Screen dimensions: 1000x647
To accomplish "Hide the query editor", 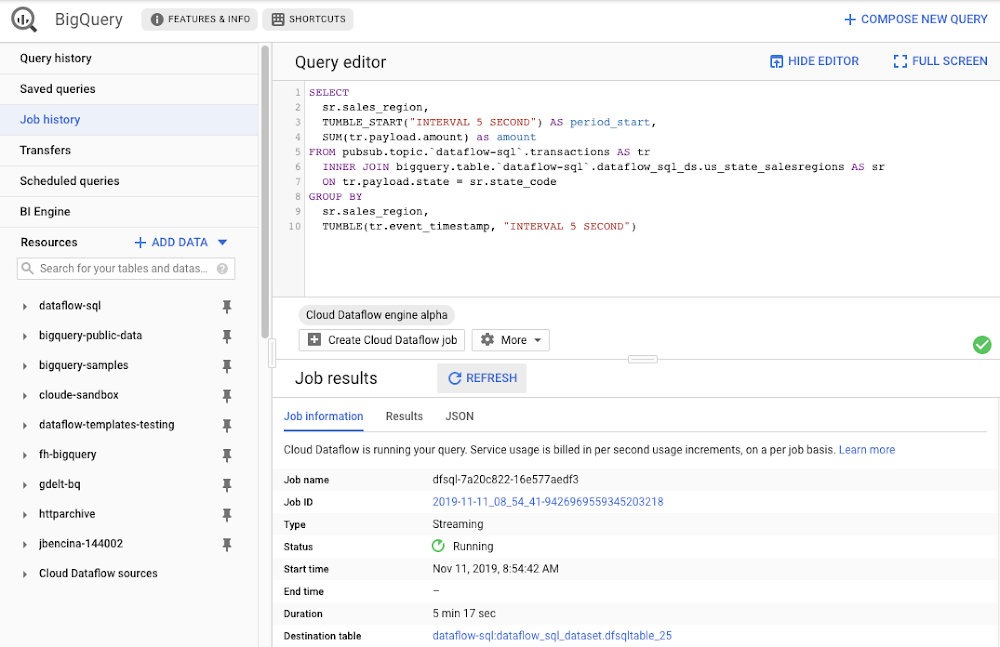I will point(814,61).
